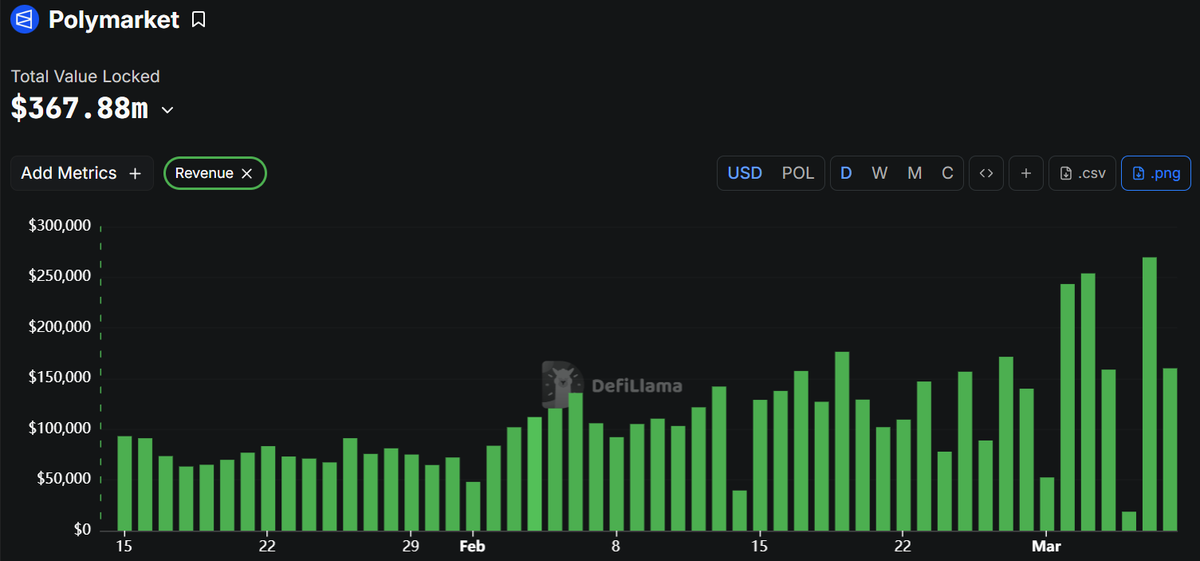The image size is (1200, 561).
Task: Open the embed code icon
Action: tap(986, 173)
